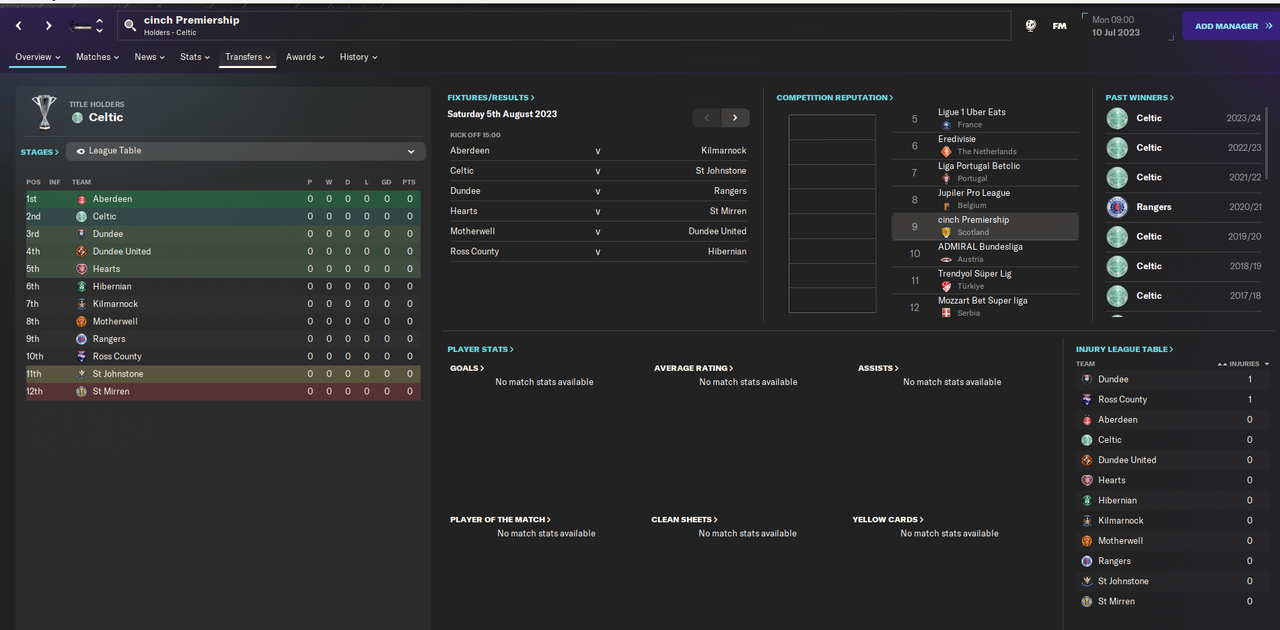Screen dimensions: 1280x630
Task: Open the Transfers dropdown menu
Action: click(x=248, y=57)
